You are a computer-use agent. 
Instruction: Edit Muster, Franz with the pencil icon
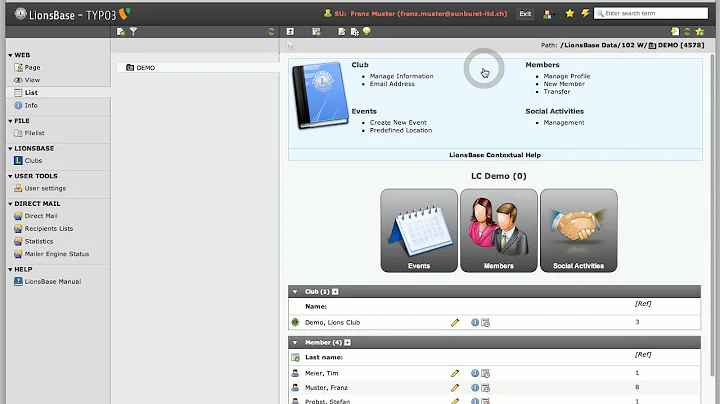(x=455, y=388)
